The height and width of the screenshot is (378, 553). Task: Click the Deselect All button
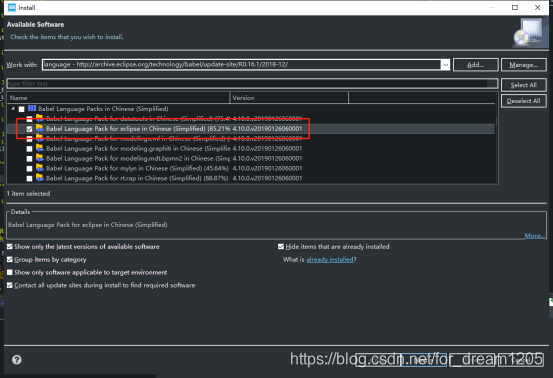(x=523, y=101)
